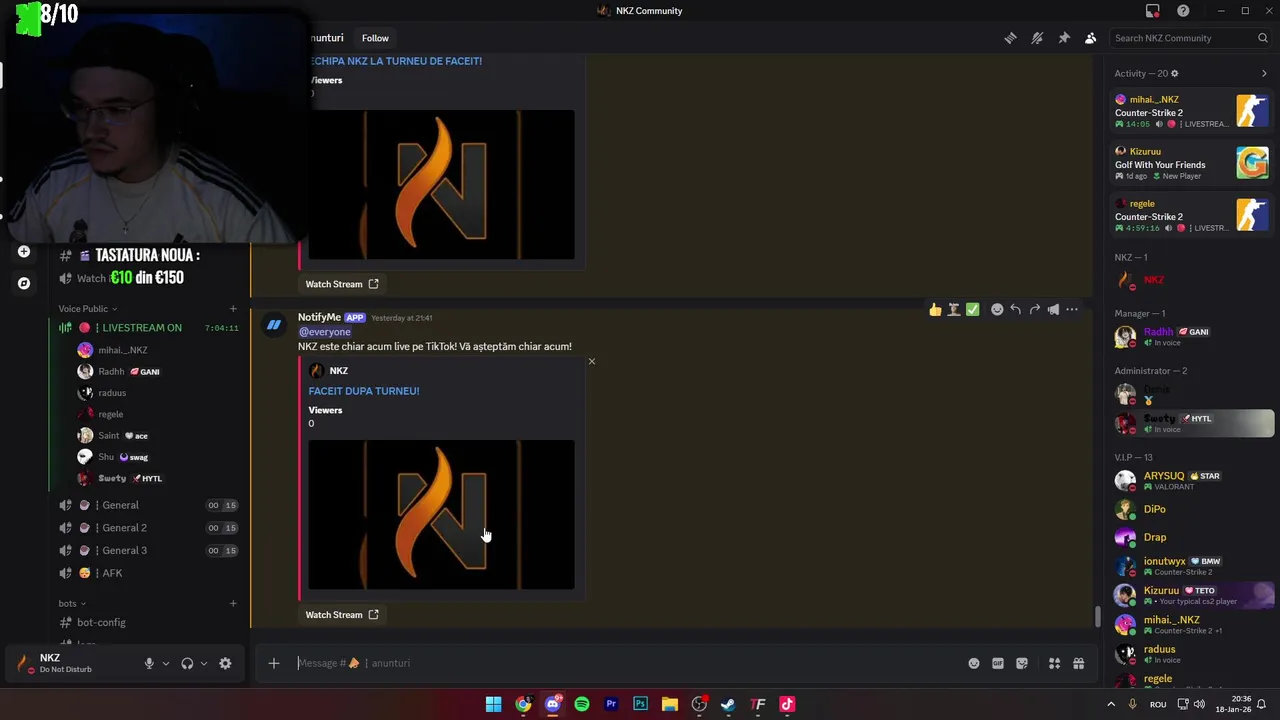Click lower Watch Stream button

(342, 615)
